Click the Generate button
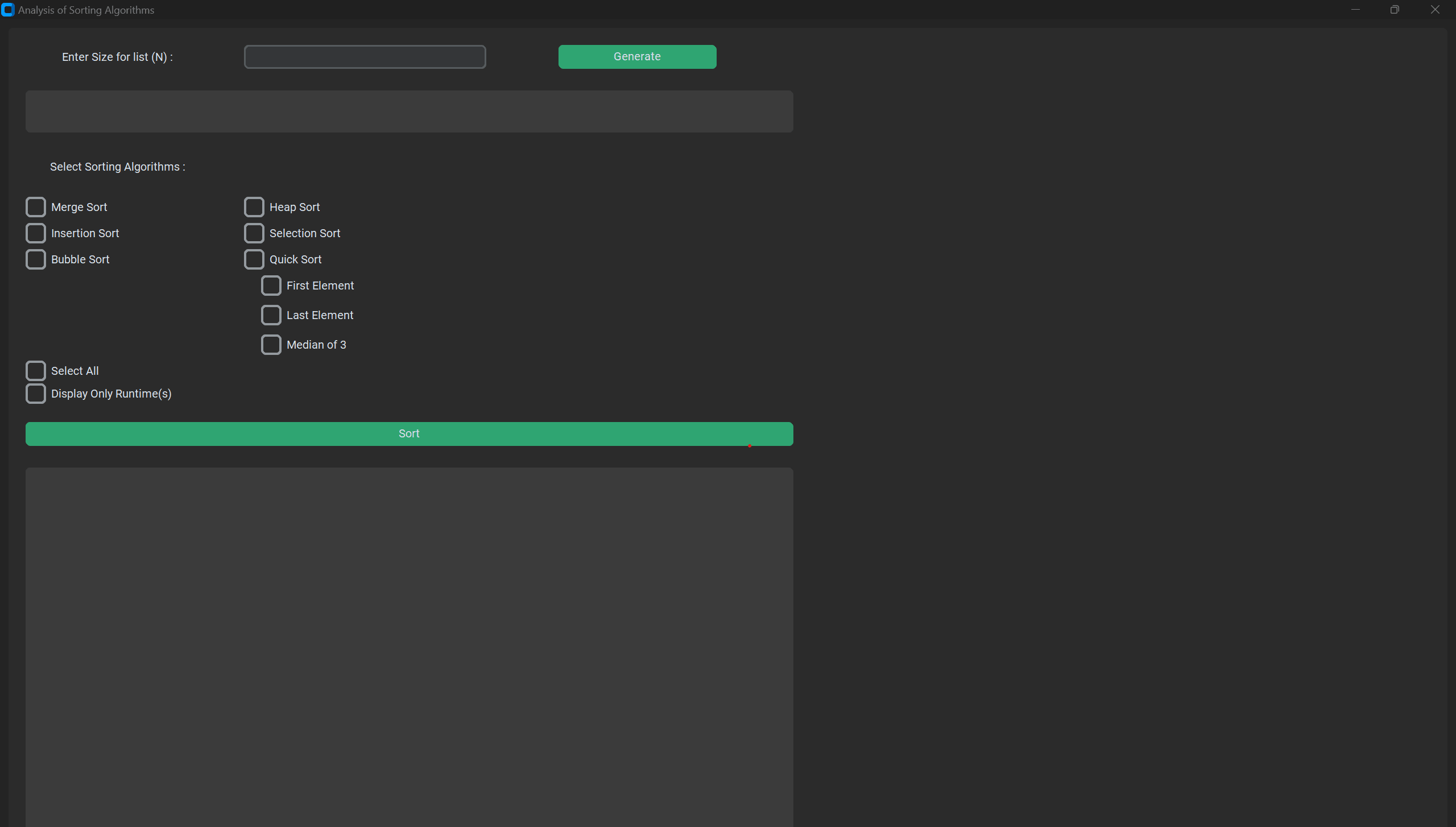The image size is (1456, 827). coord(636,56)
